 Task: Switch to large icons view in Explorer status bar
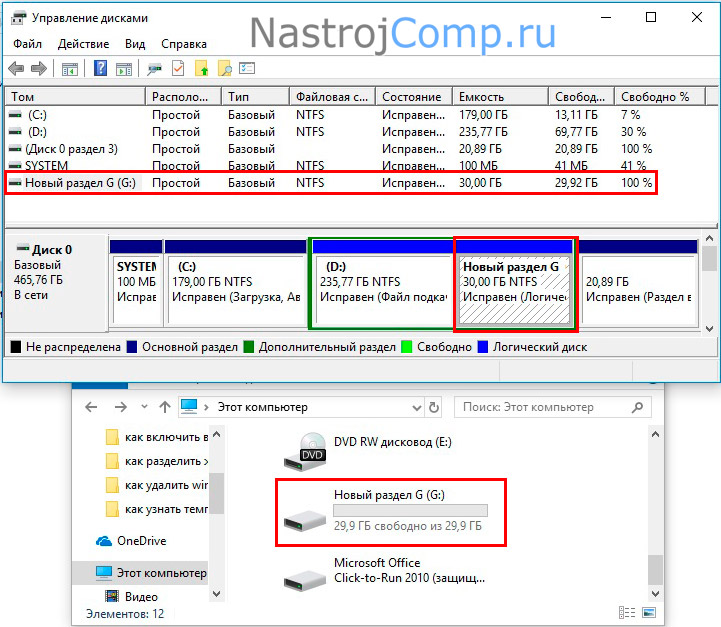[649, 613]
